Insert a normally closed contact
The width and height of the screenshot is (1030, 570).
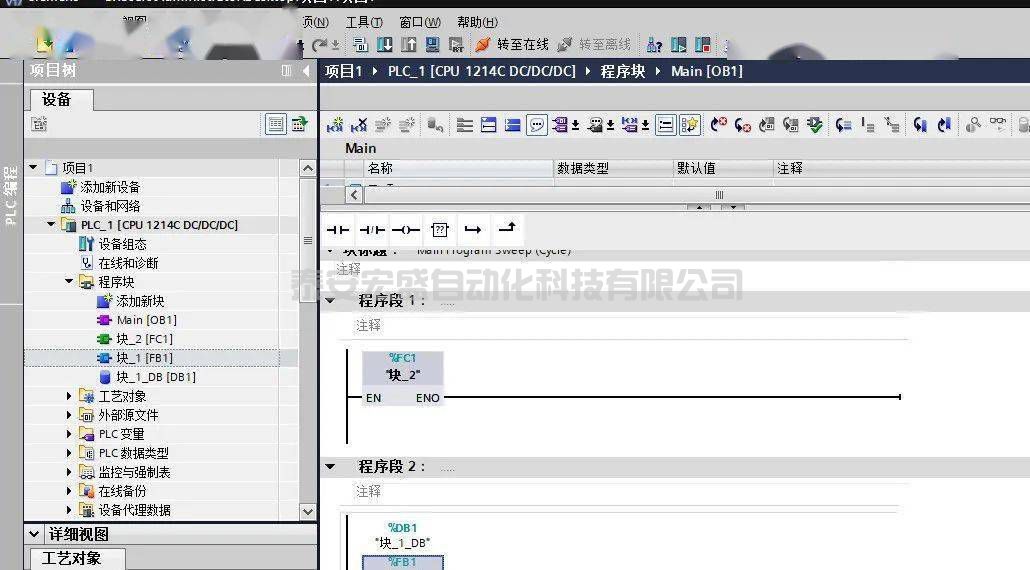[372, 229]
